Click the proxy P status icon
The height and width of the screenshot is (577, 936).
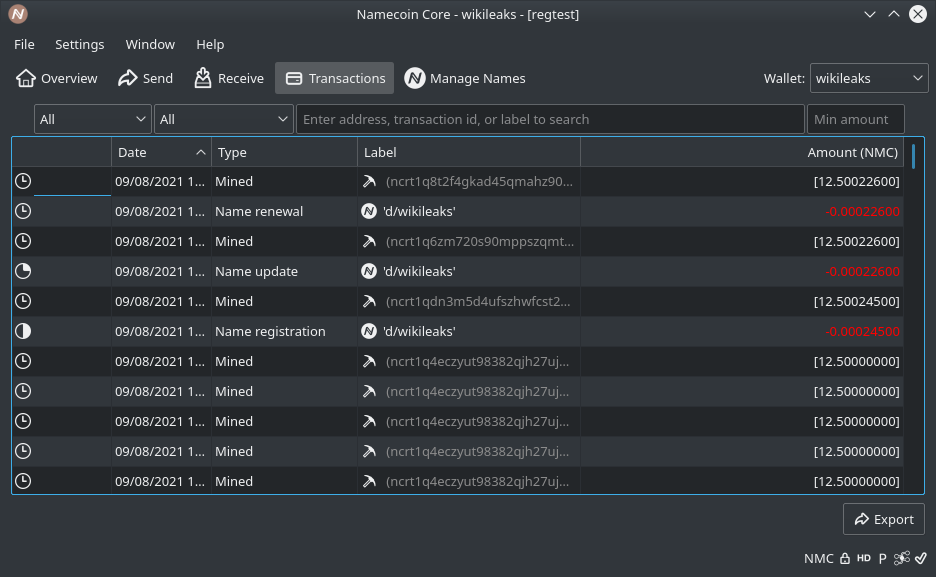click(881, 558)
